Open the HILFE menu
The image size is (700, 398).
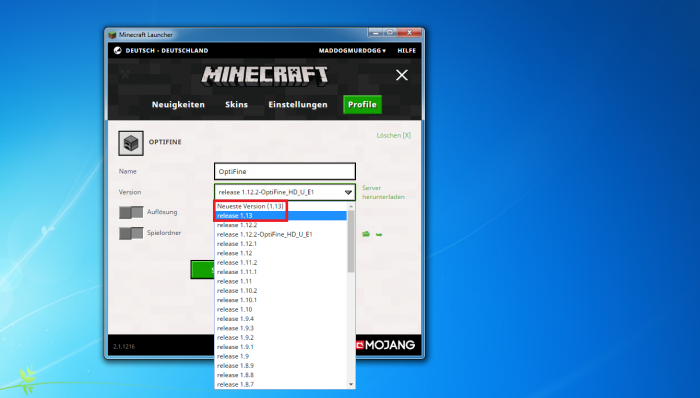[x=406, y=50]
